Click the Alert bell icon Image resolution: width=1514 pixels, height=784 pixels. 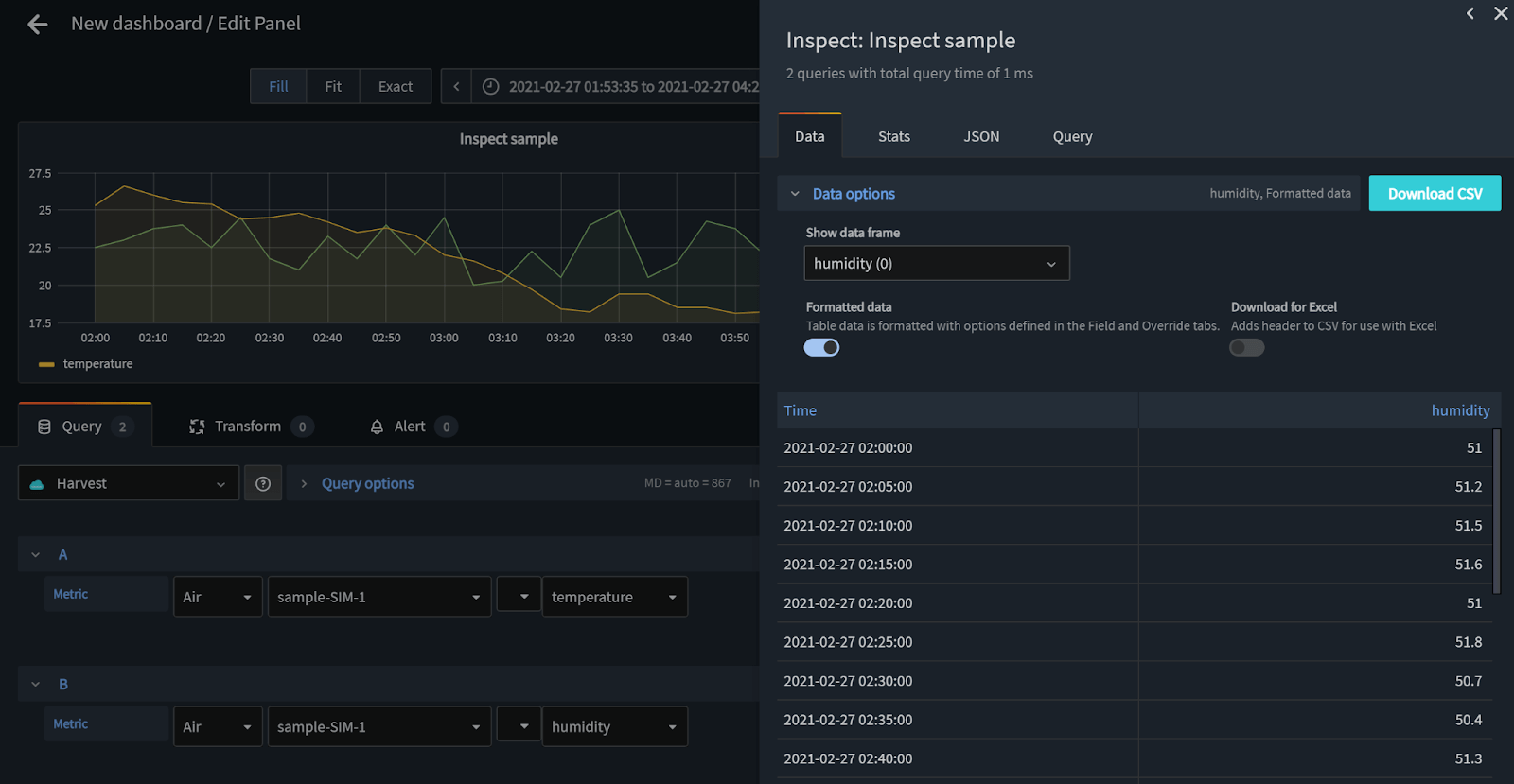tap(377, 427)
